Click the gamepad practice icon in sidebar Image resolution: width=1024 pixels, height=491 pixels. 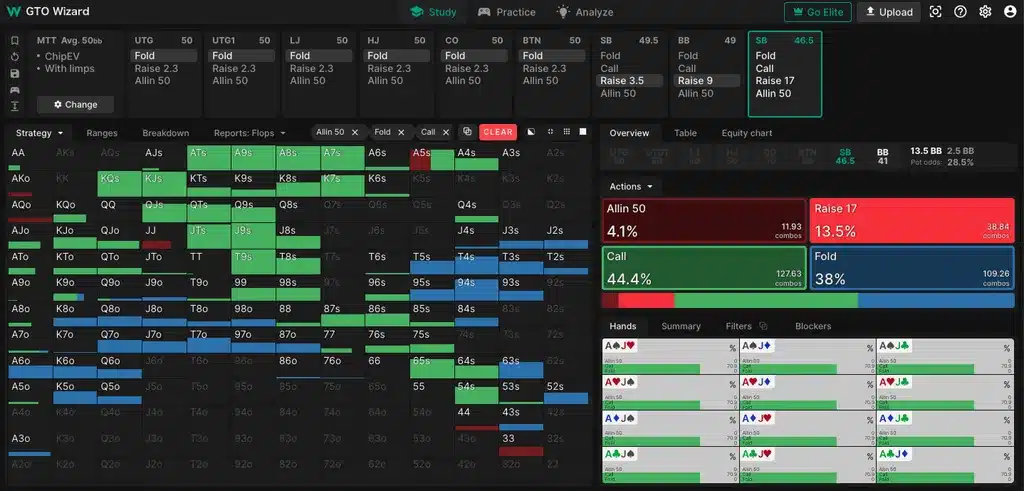tap(14, 89)
